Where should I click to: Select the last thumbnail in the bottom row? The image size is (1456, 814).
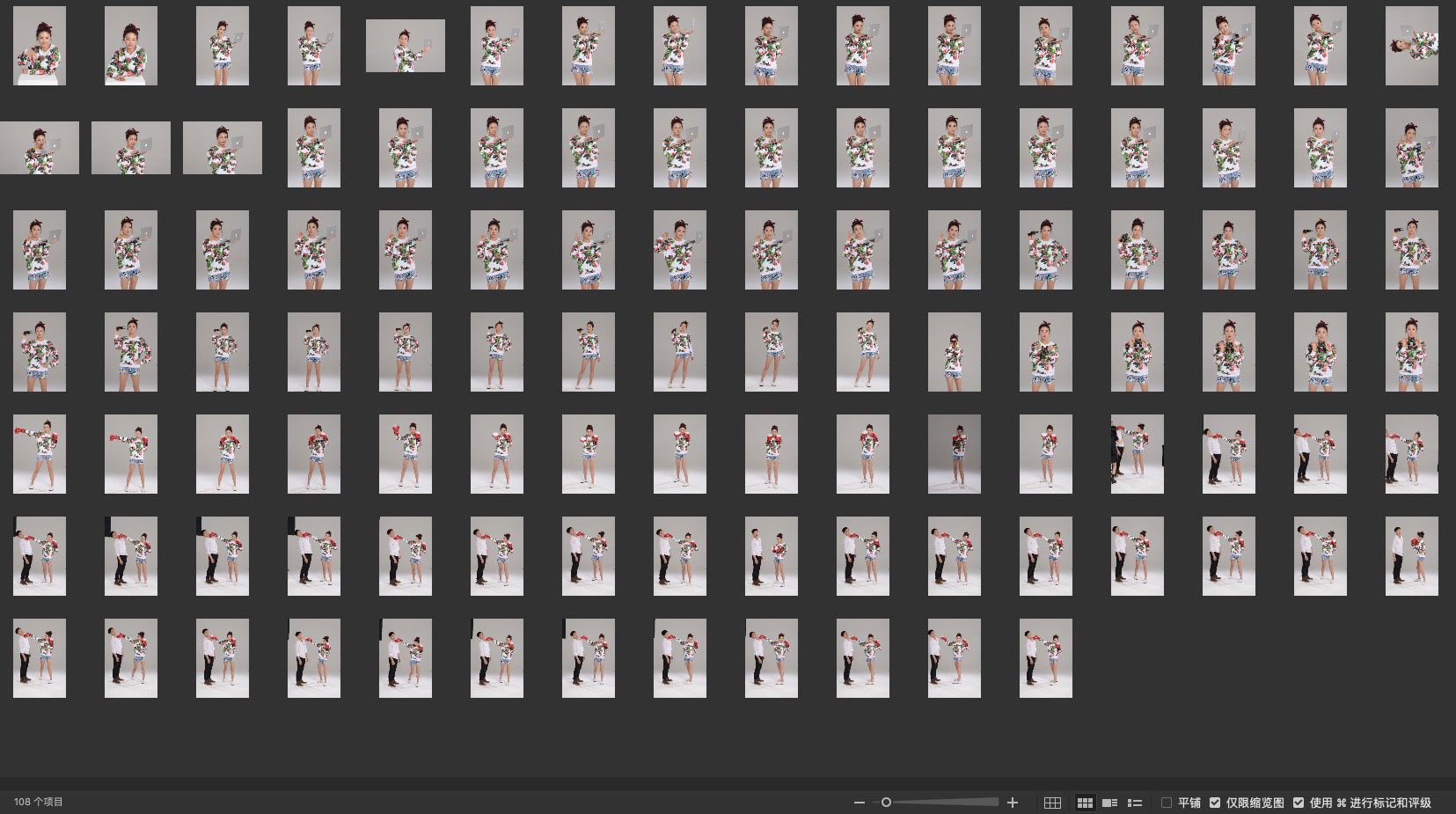pos(1045,658)
